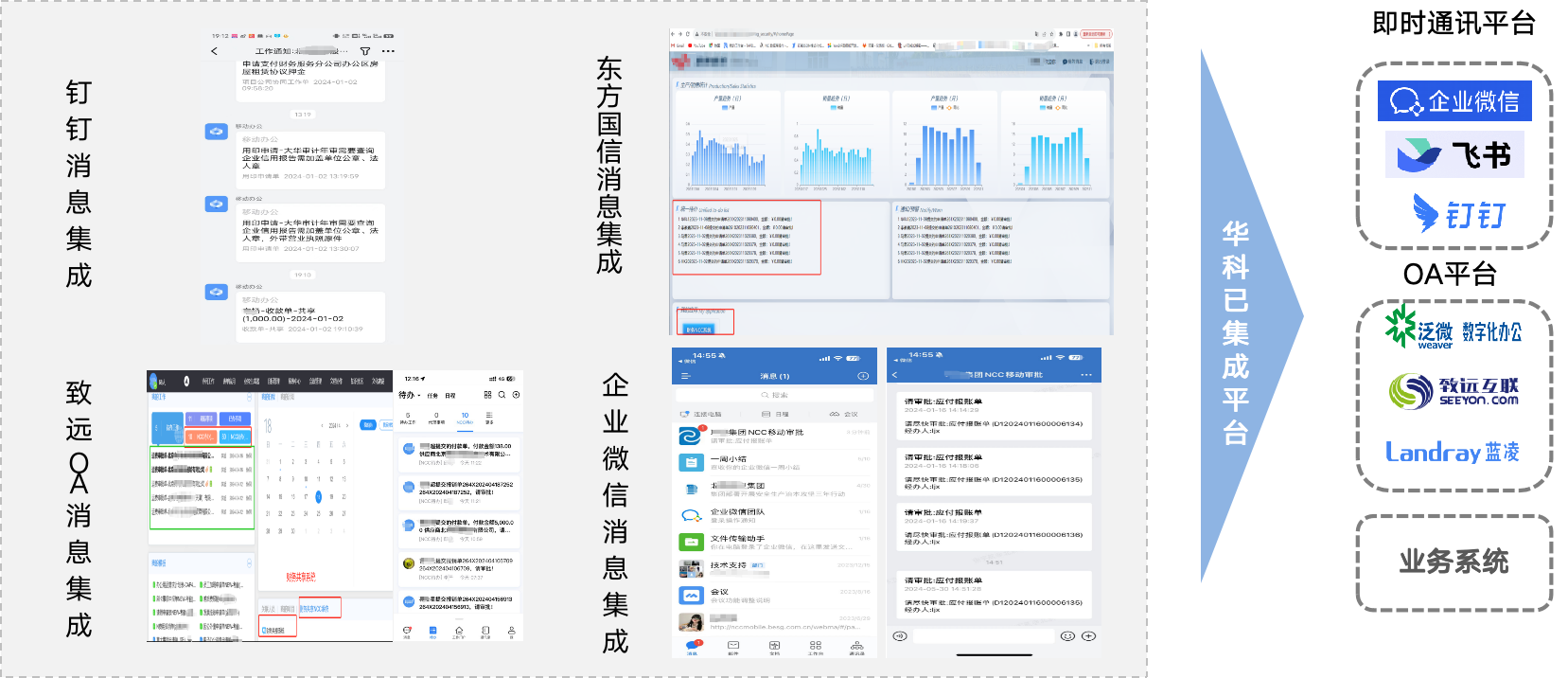
Task: Click the 搜索 search field in WeCom
Action: coord(774,395)
